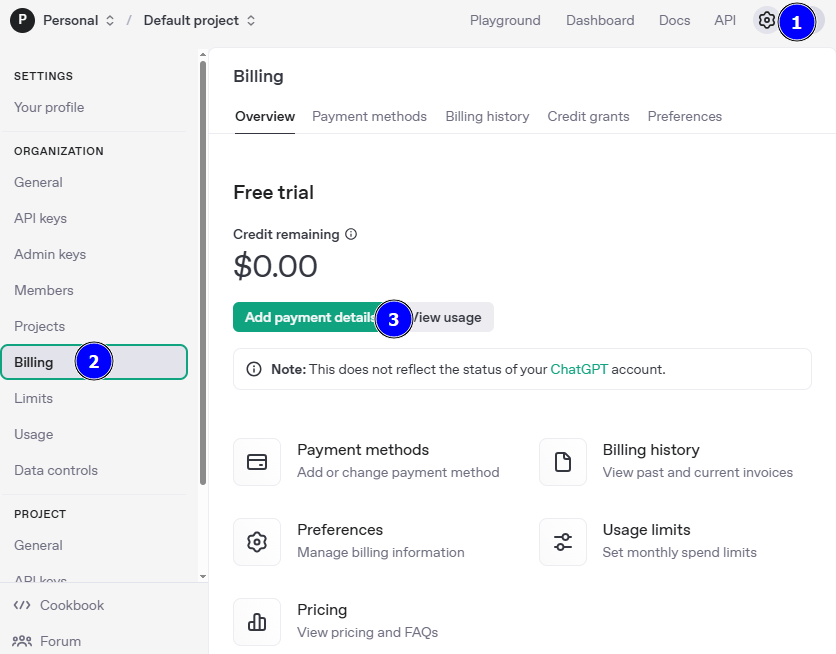
Task: Open Data controls in sidebar
Action: (56, 470)
